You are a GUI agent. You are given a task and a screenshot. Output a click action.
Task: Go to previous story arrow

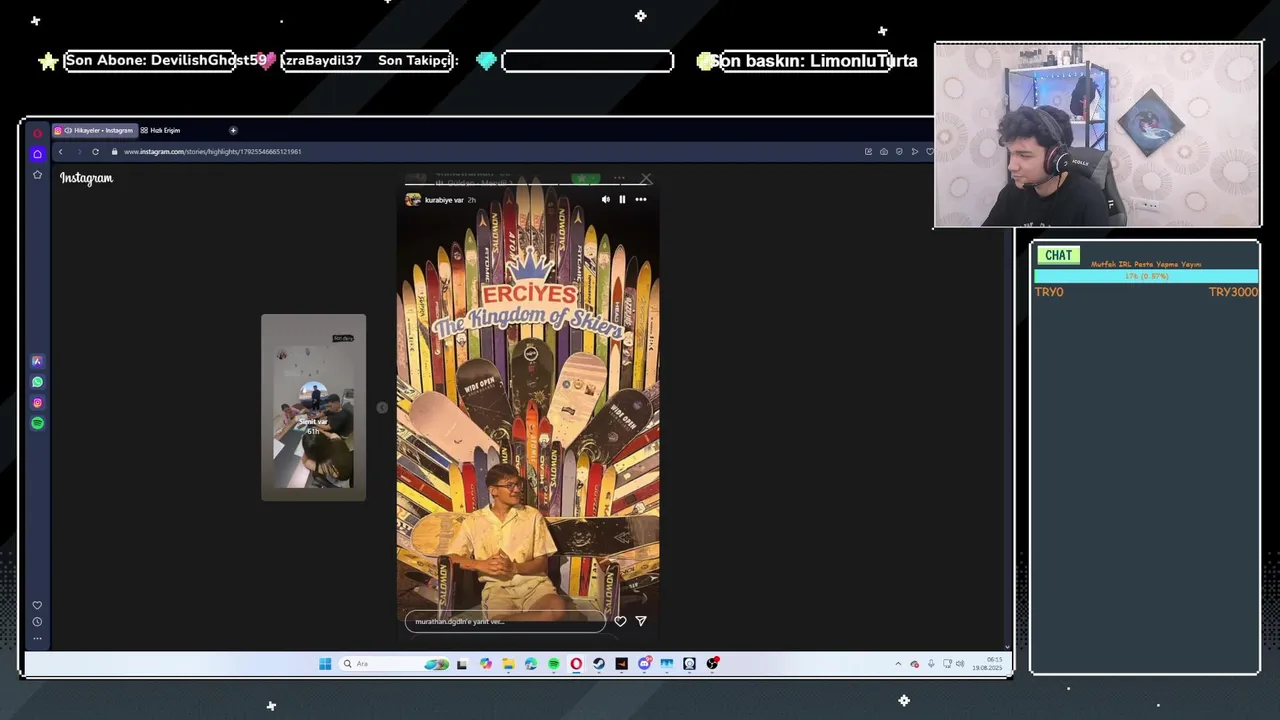coord(382,407)
